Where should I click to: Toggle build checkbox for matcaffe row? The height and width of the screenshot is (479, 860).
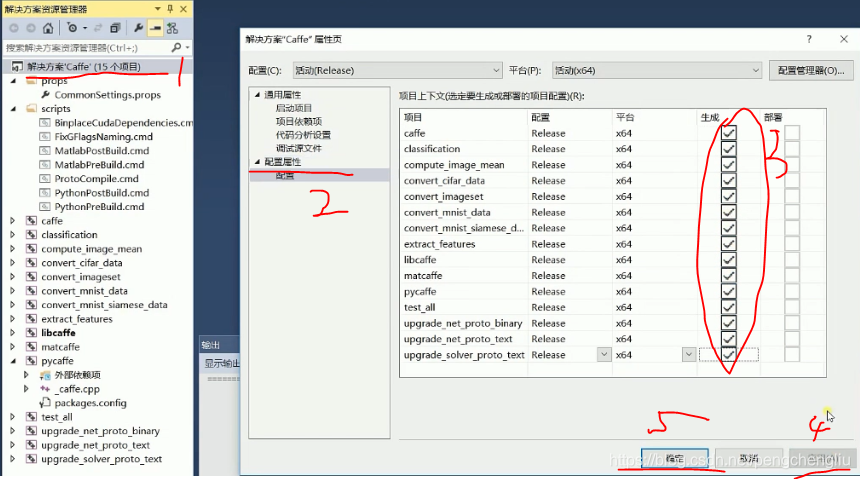click(x=728, y=275)
